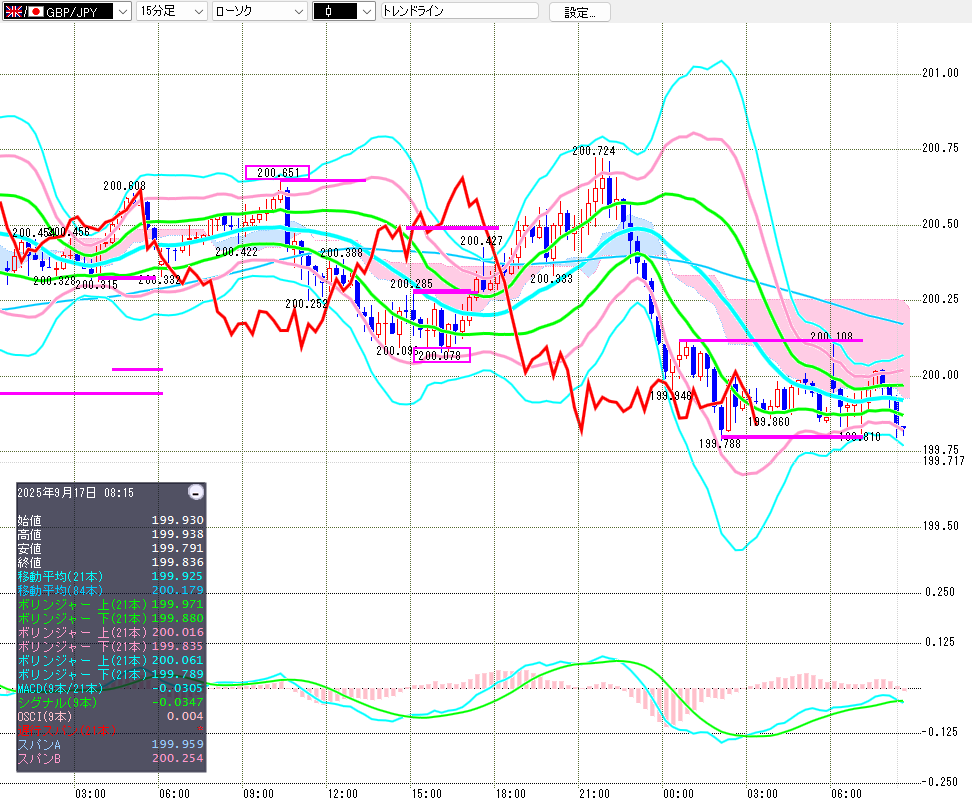The height and width of the screenshot is (803, 972).
Task: Click the UK/Japan flag pair icon
Action: click(20, 11)
